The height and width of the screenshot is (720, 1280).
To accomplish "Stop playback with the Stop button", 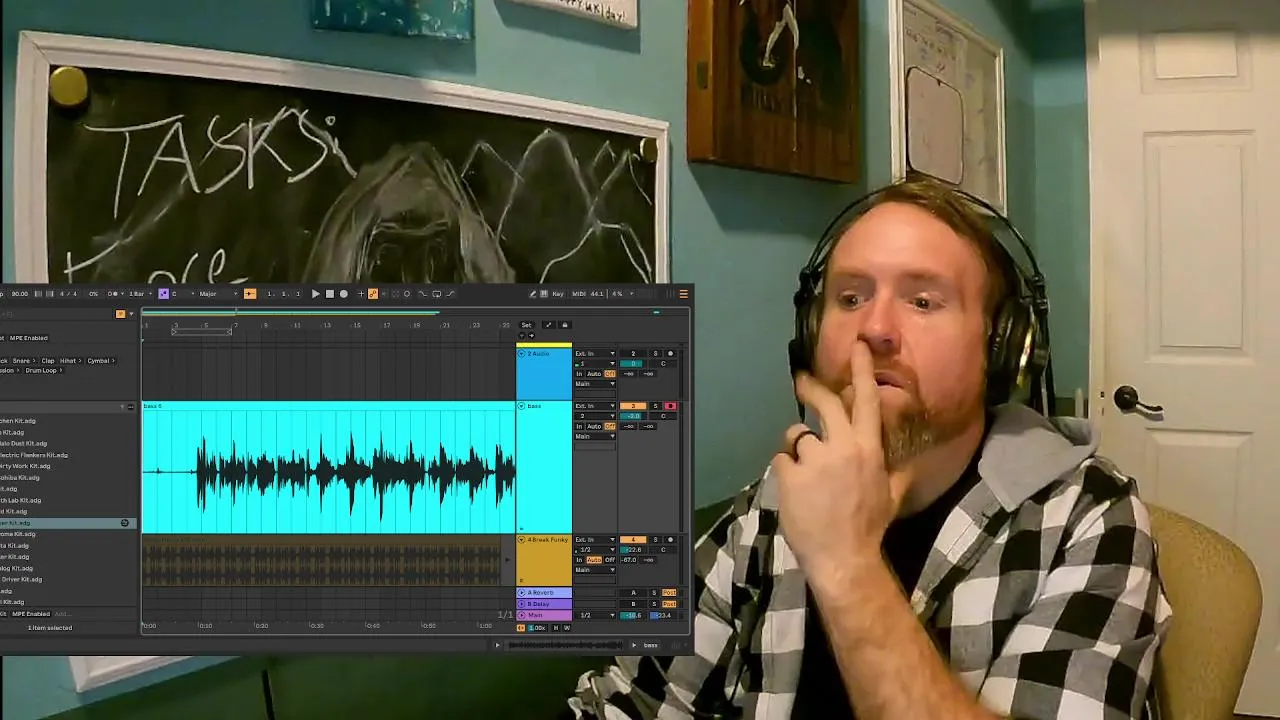I will [329, 294].
